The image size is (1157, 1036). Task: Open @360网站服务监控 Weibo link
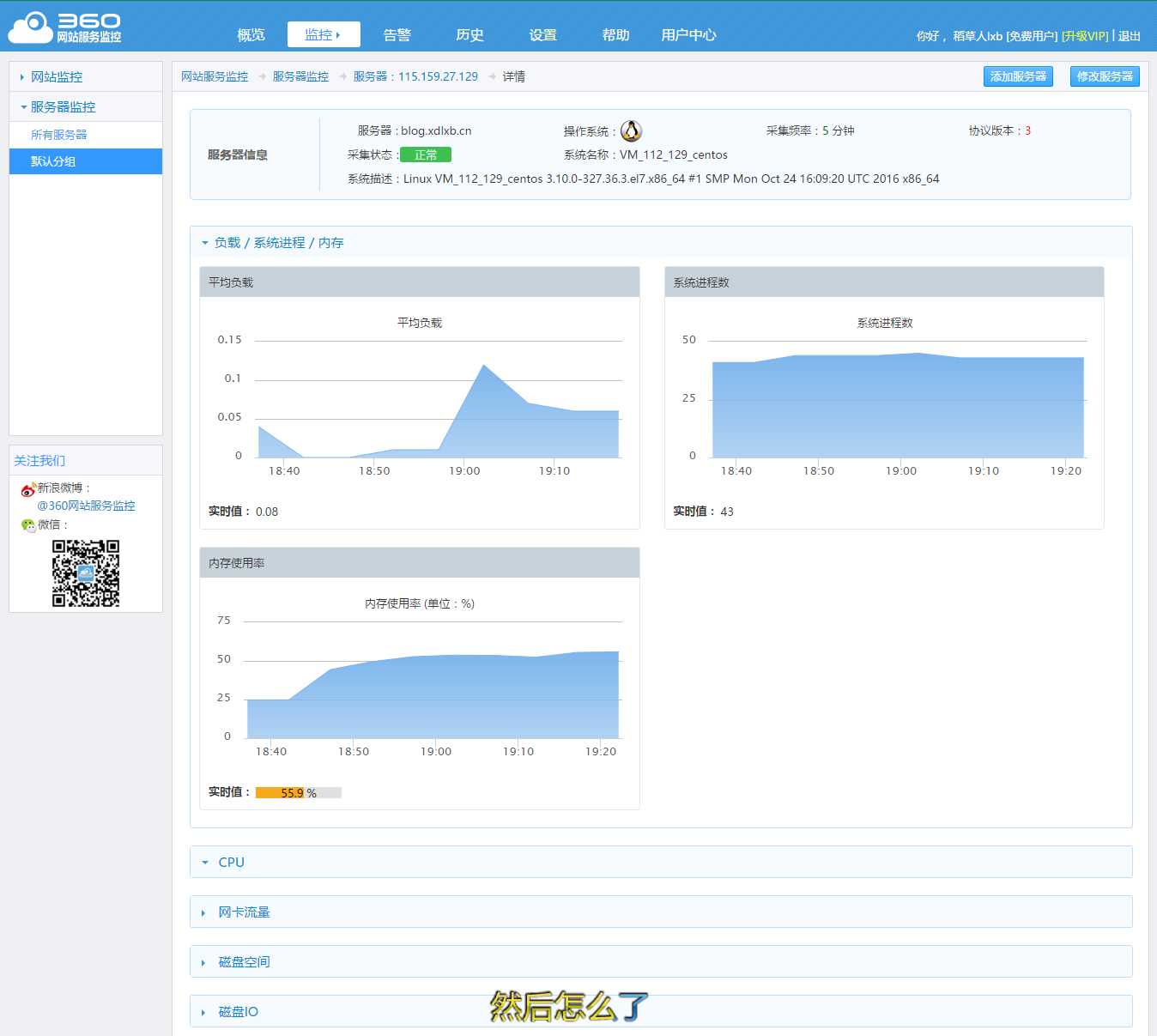pyautogui.click(x=86, y=506)
